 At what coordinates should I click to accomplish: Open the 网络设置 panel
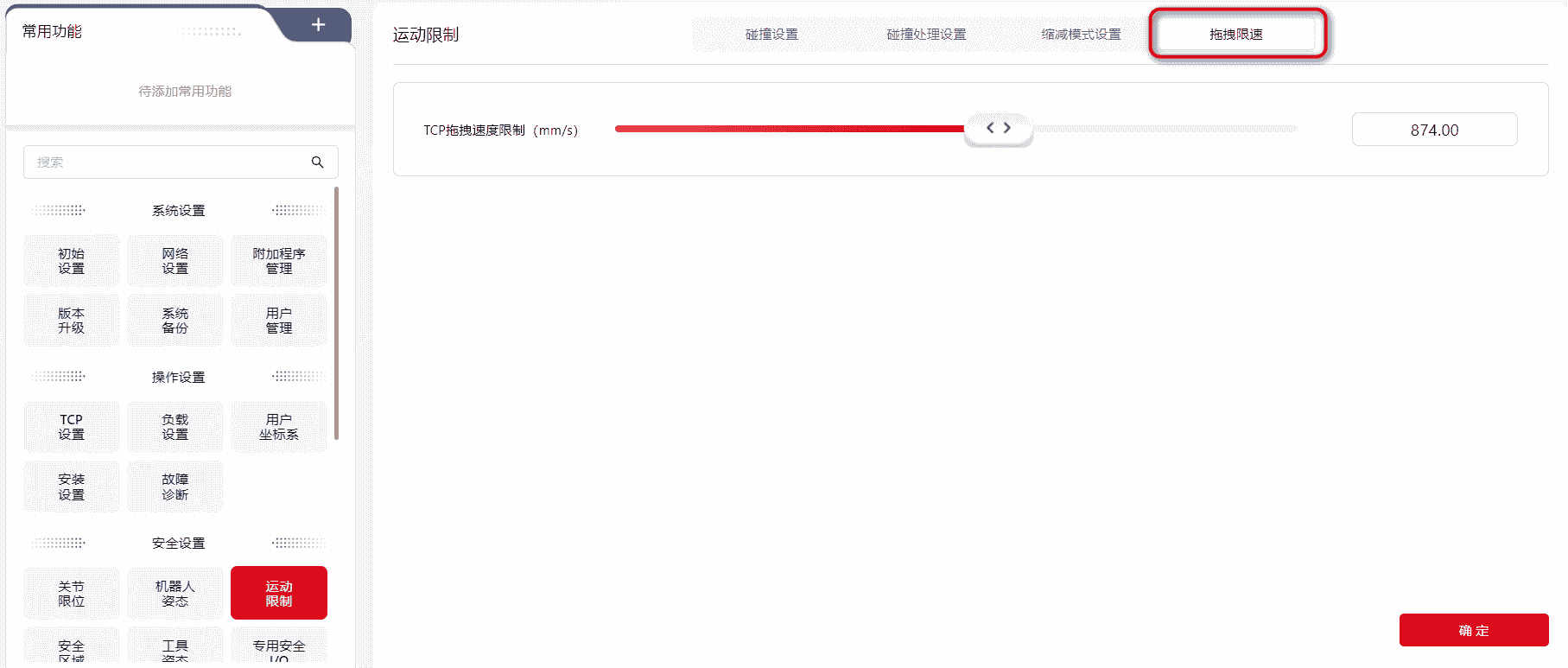click(x=175, y=261)
